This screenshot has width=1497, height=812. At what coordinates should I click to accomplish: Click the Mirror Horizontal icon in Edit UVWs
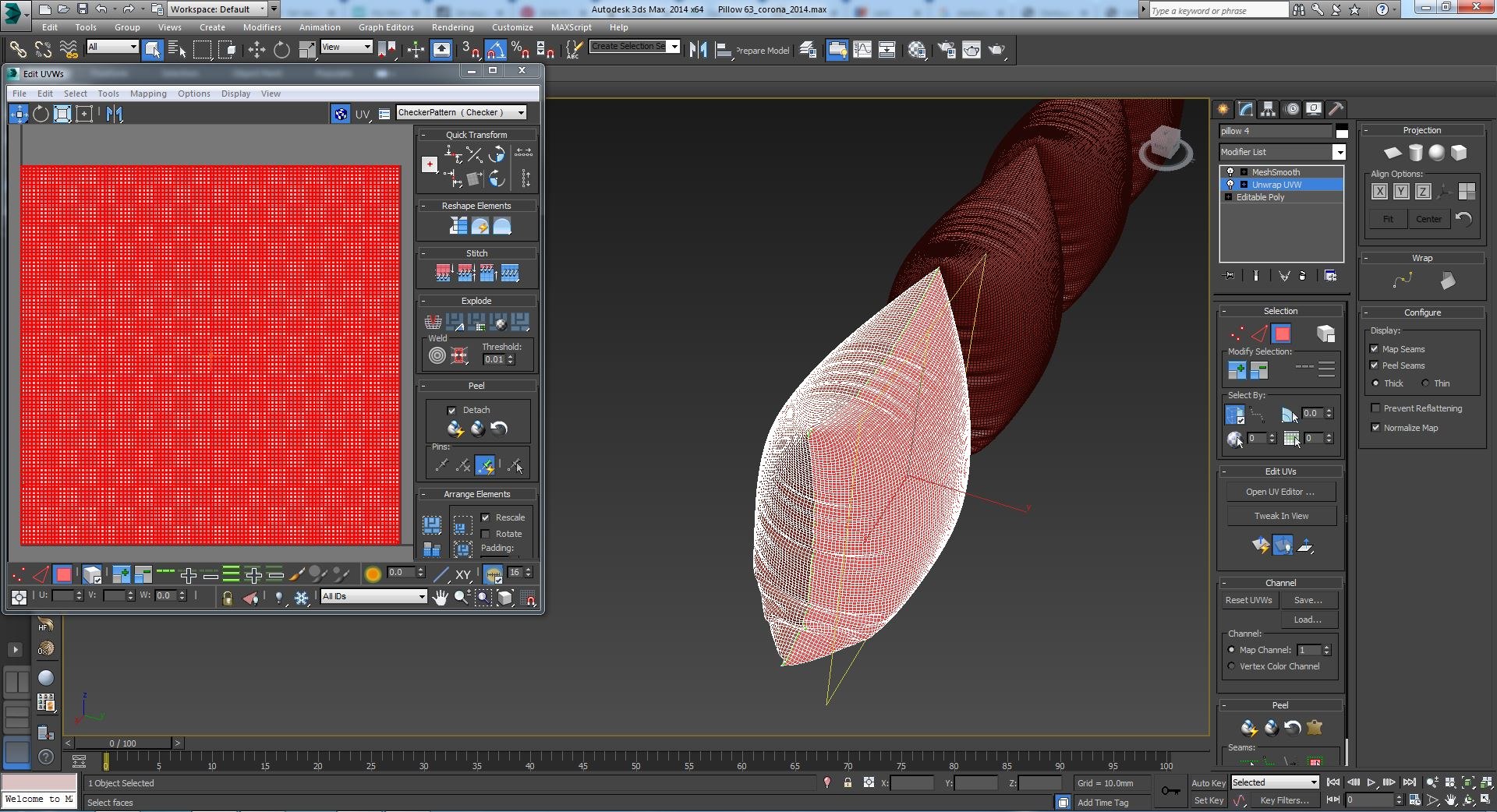[x=115, y=114]
